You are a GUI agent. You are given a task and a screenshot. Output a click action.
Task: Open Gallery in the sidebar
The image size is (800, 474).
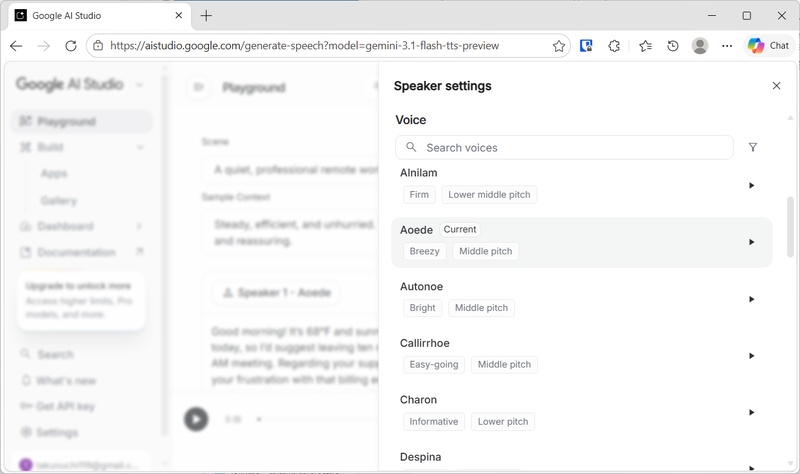tap(59, 201)
